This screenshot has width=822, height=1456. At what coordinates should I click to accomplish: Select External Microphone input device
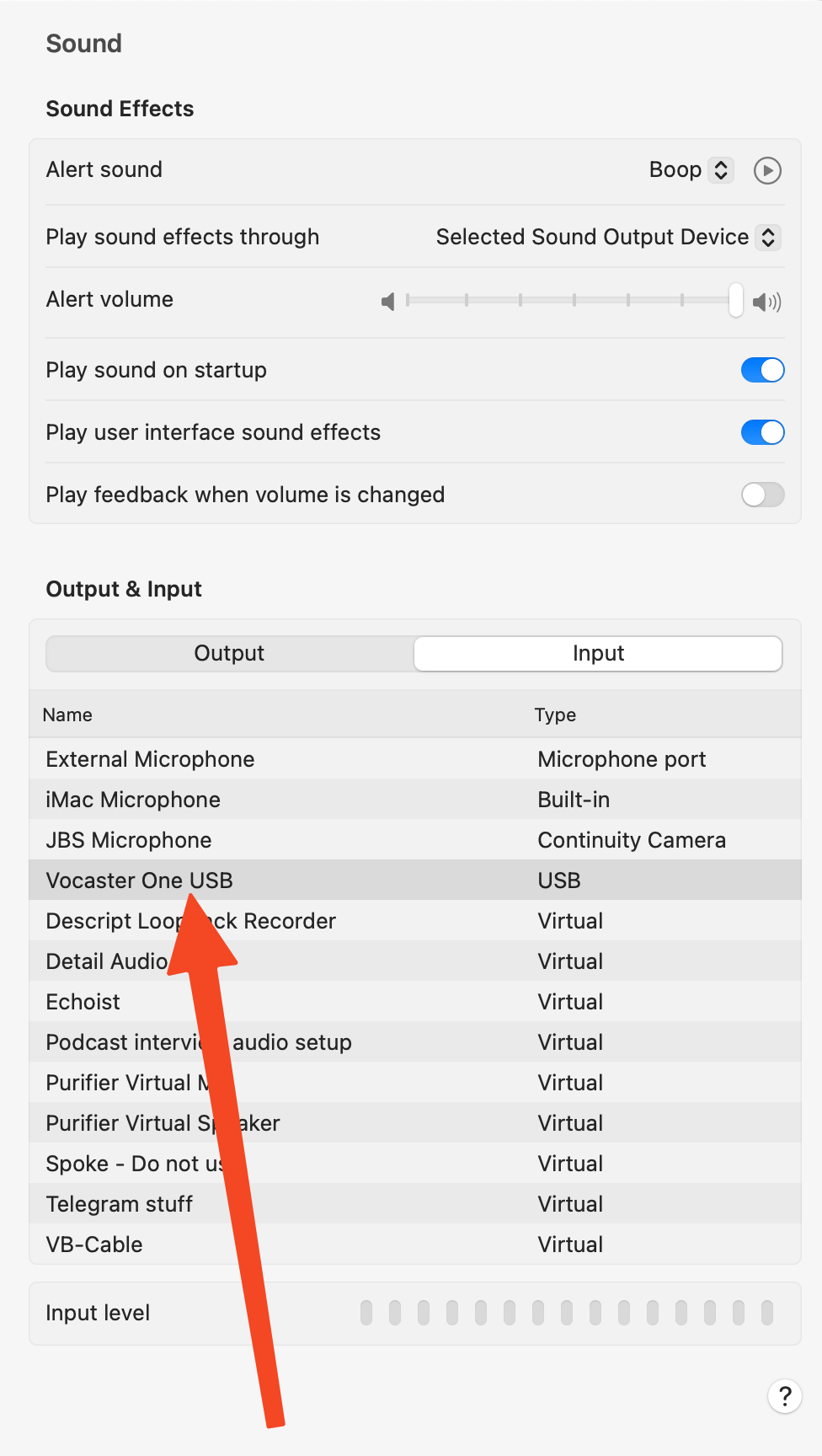tap(415, 758)
